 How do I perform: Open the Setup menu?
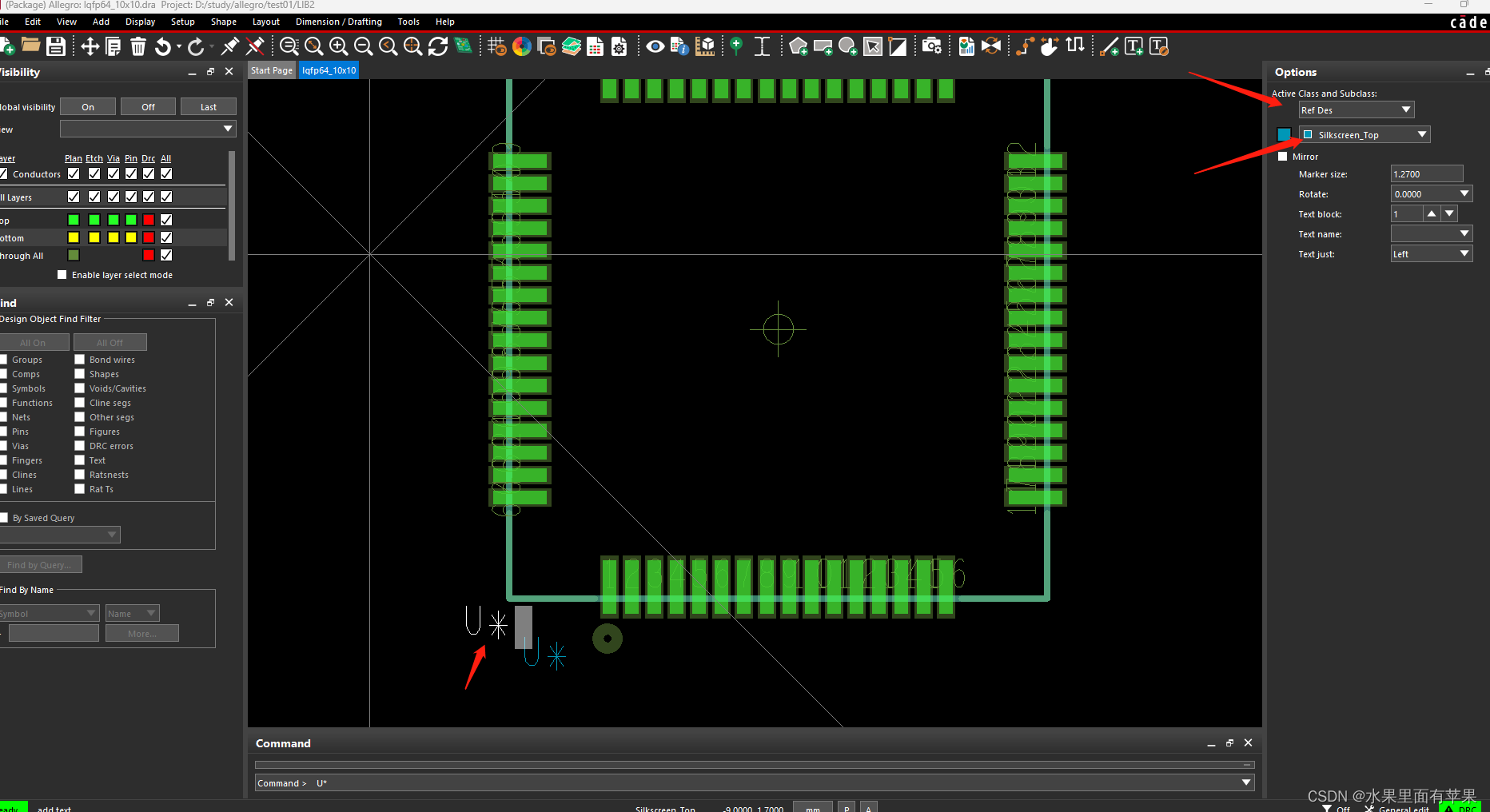(x=182, y=22)
